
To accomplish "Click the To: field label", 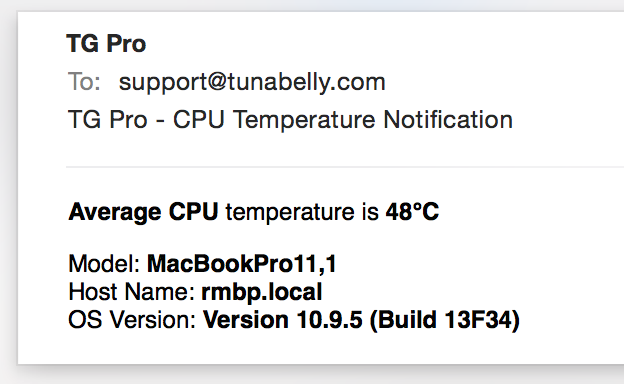I will pyautogui.click(x=84, y=82).
